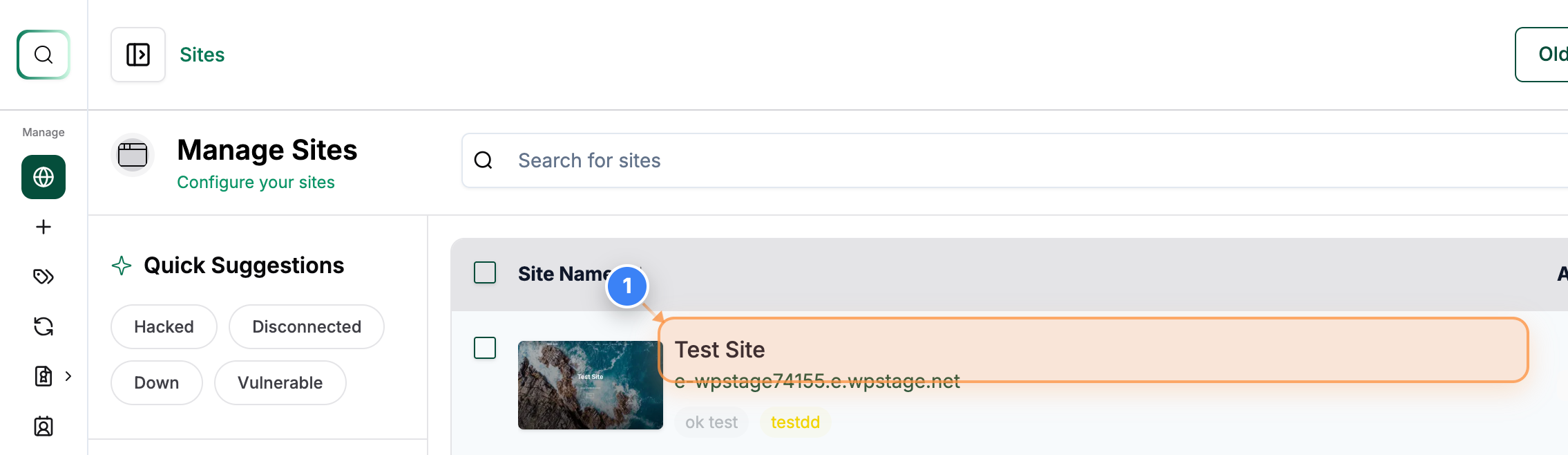Open the Sites breadcrumb link
Viewport: 1568px width, 455px height.
point(202,55)
